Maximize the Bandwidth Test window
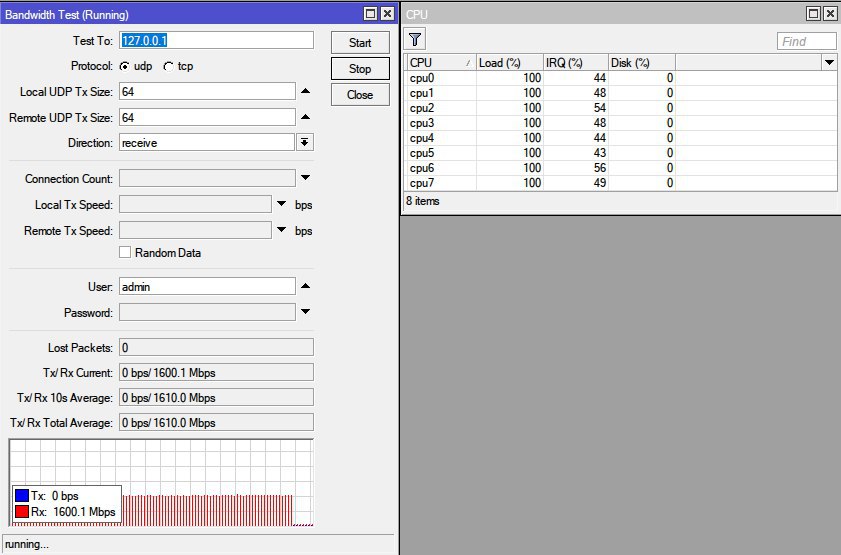Viewport: 841px width, 555px height. point(370,14)
